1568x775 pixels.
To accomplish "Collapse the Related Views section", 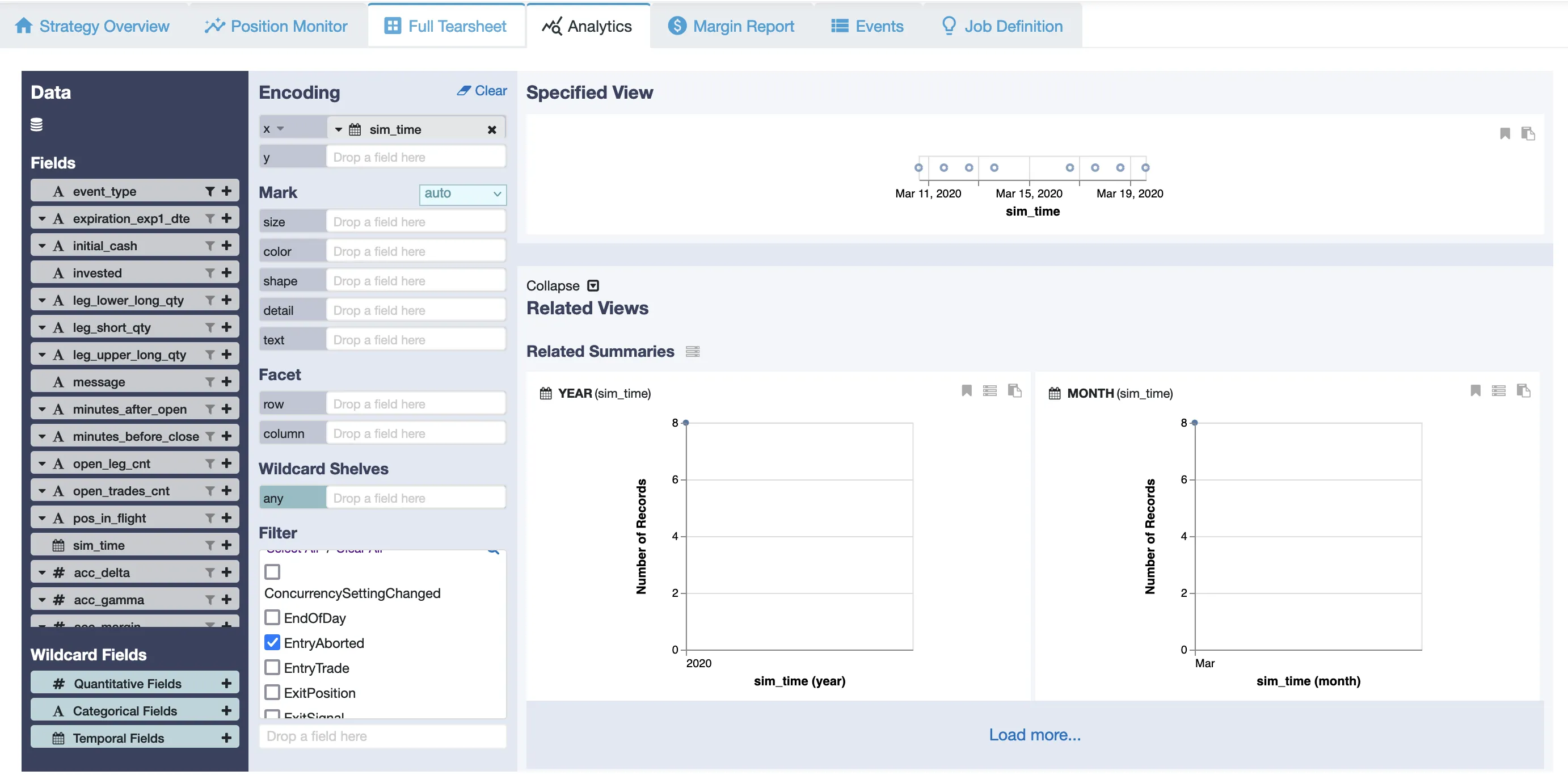I will (593, 285).
